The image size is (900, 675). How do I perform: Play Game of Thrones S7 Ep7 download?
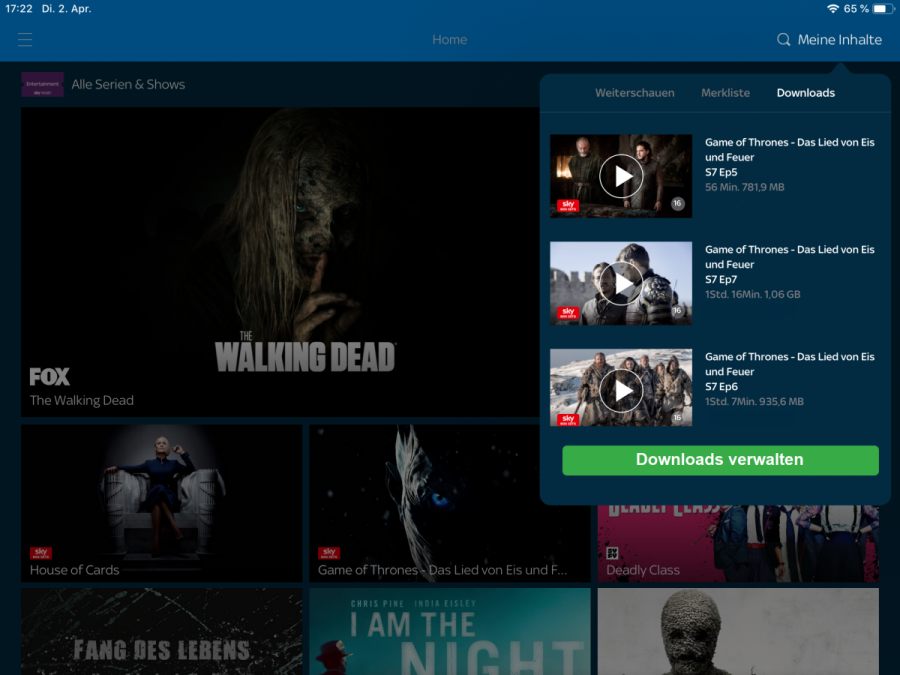[x=620, y=284]
